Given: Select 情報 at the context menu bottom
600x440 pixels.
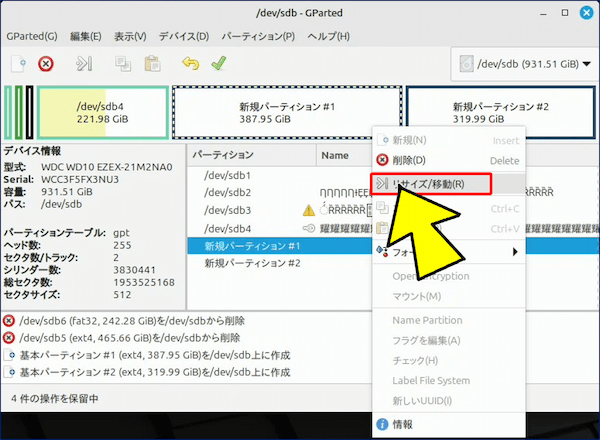Looking at the screenshot, I should [x=403, y=424].
